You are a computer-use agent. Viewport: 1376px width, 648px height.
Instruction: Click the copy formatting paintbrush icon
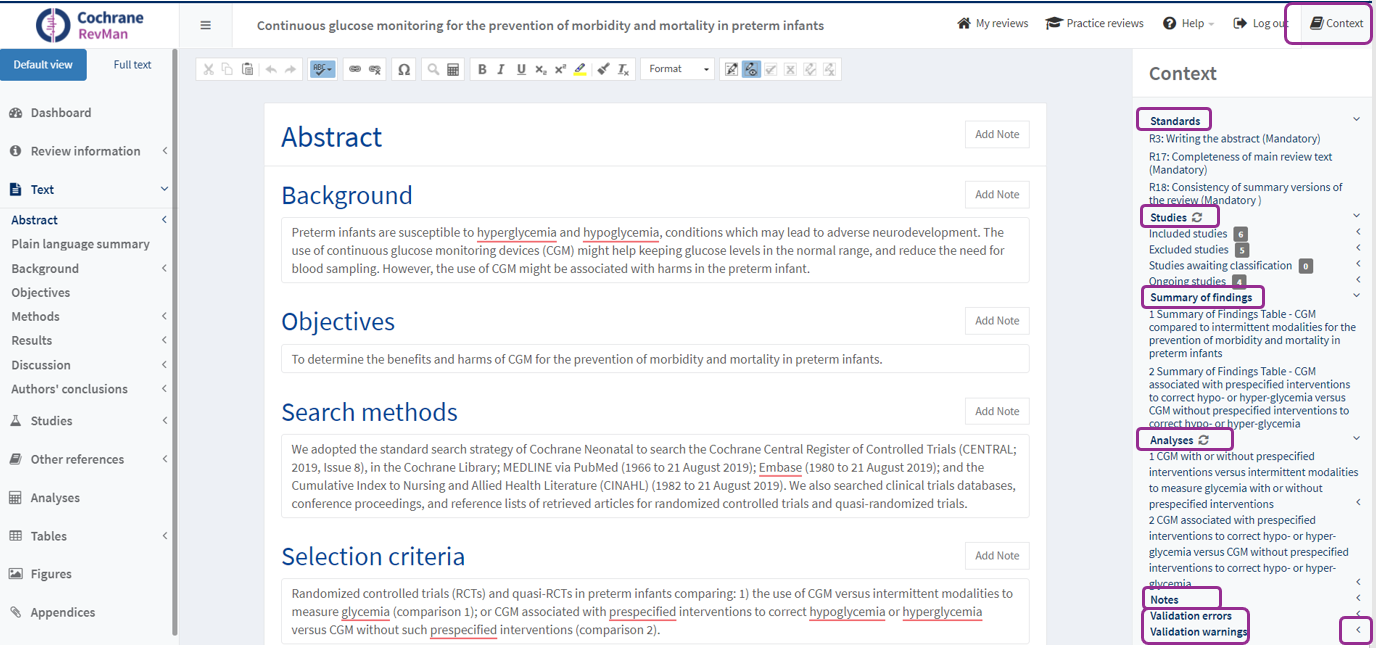click(x=603, y=69)
